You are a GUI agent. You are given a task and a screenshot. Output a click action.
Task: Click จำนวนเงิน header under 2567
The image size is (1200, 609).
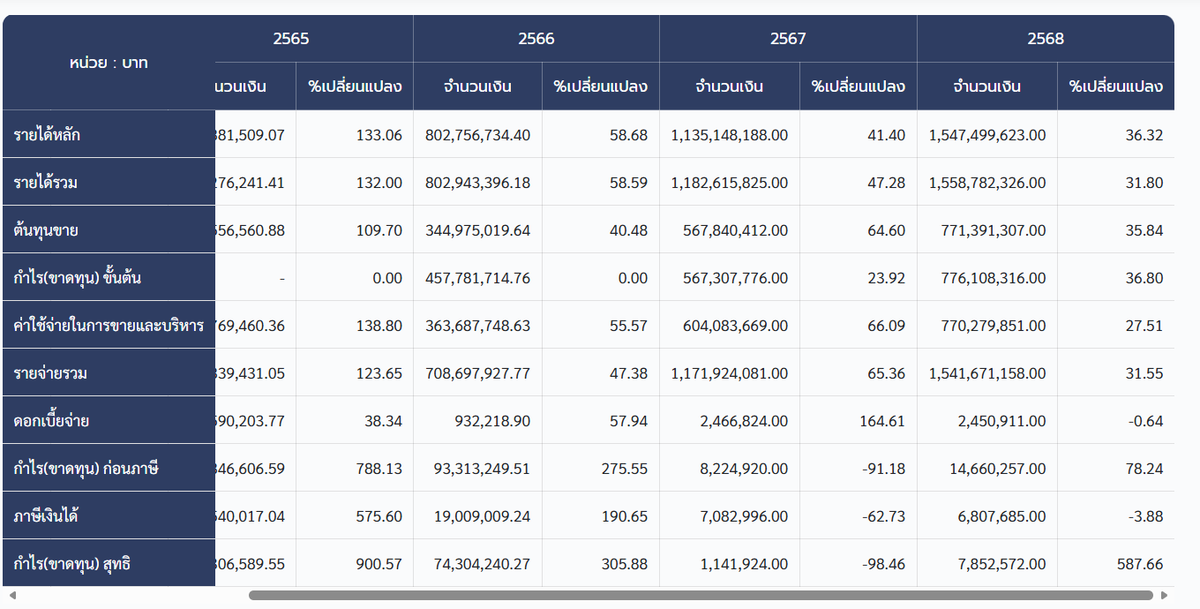[730, 86]
